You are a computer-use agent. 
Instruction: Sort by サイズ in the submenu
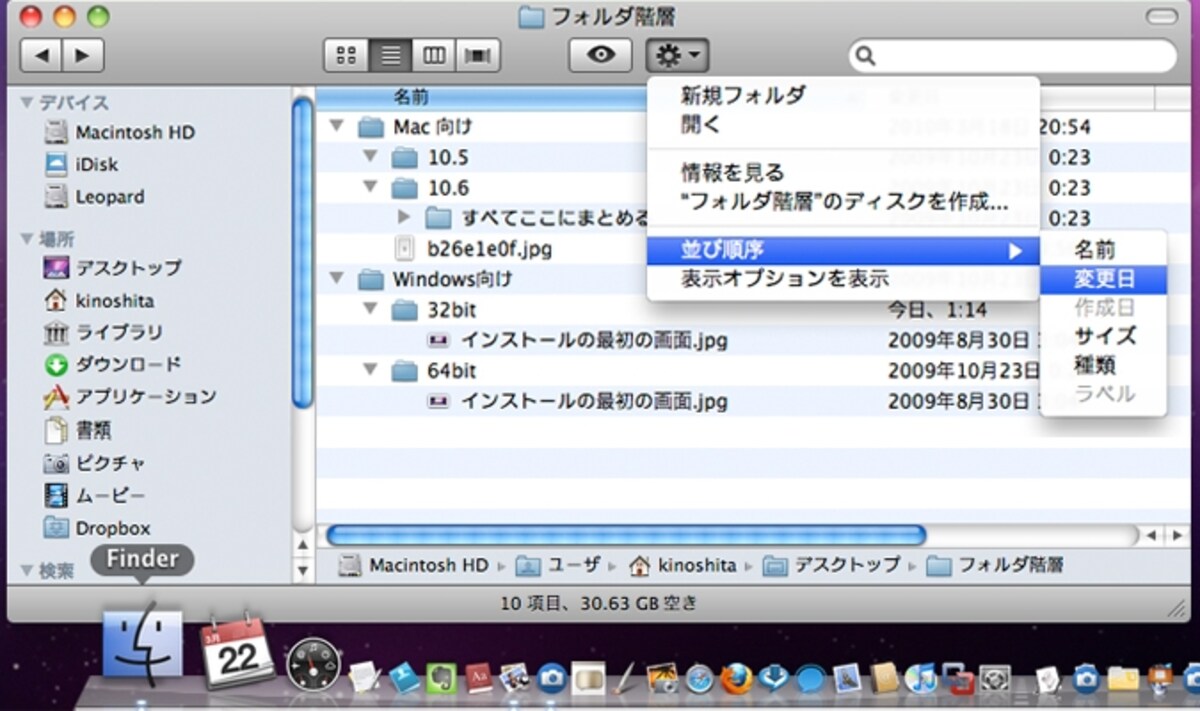(x=1103, y=336)
